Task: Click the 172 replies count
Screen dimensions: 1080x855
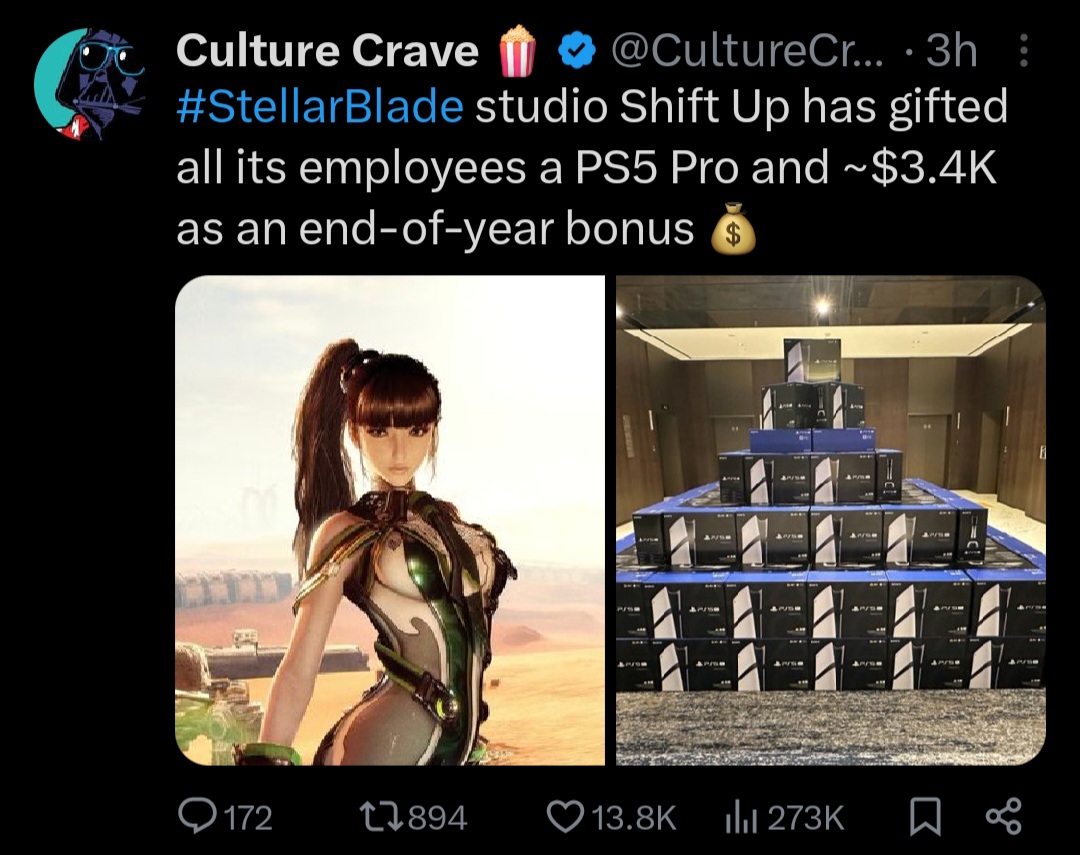Action: [249, 818]
